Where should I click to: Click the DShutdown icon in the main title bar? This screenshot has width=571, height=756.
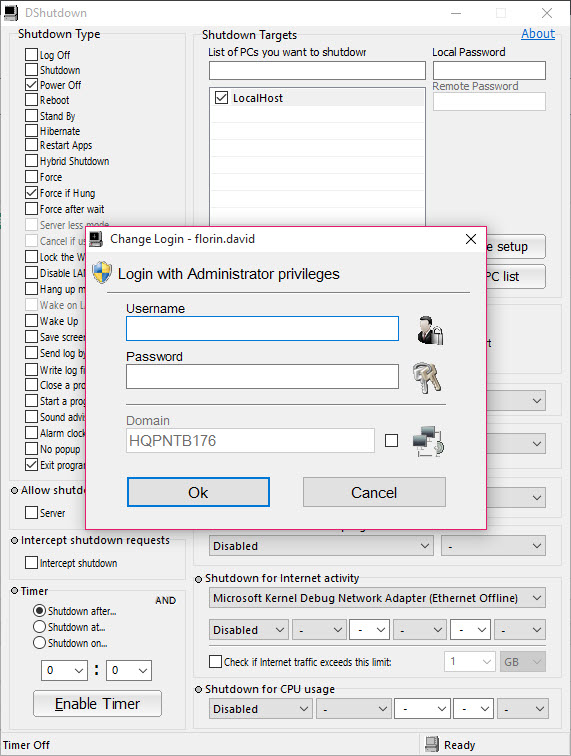(11, 13)
